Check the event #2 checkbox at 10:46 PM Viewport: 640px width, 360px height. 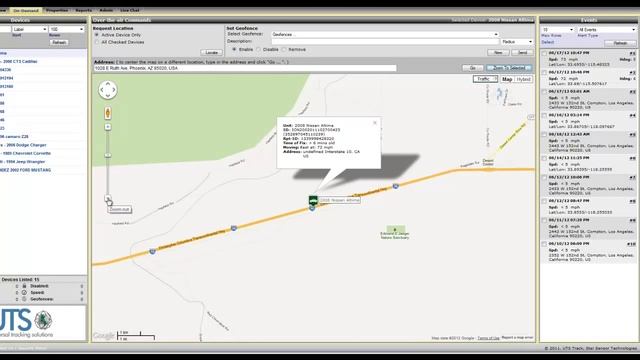point(544,73)
